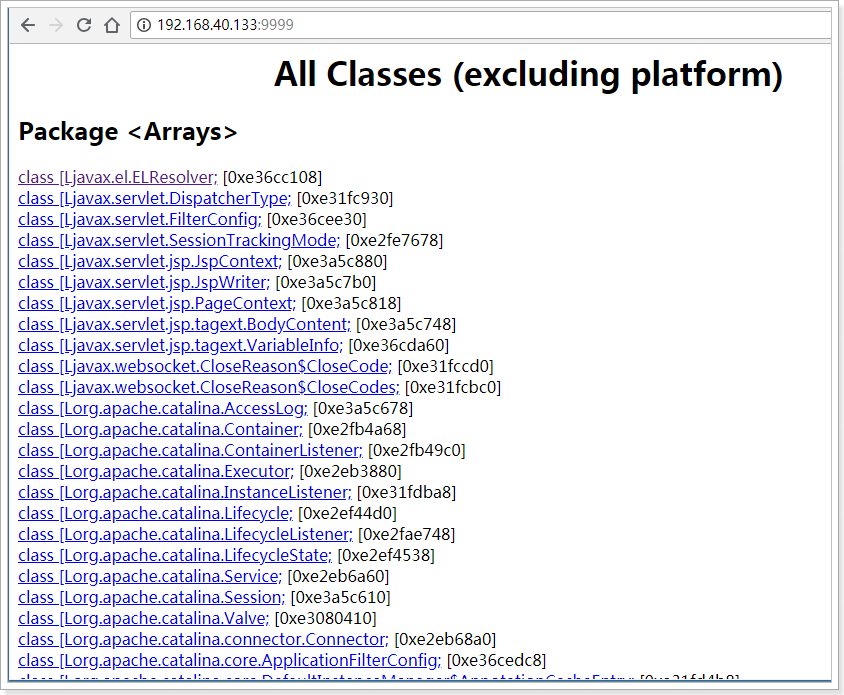Click address text [0xe2eb68a0]
Image resolution: width=844 pixels, height=695 pixels.
click(445, 639)
